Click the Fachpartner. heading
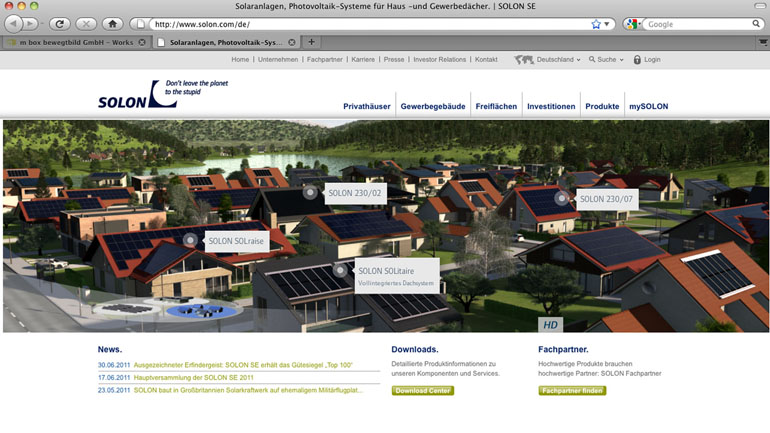 pyautogui.click(x=563, y=350)
